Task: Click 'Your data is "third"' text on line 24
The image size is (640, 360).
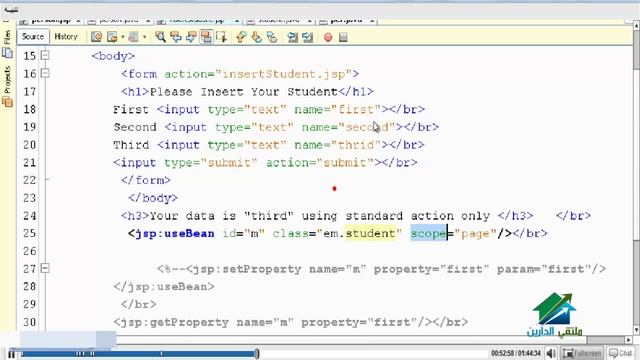Action: click(x=222, y=216)
